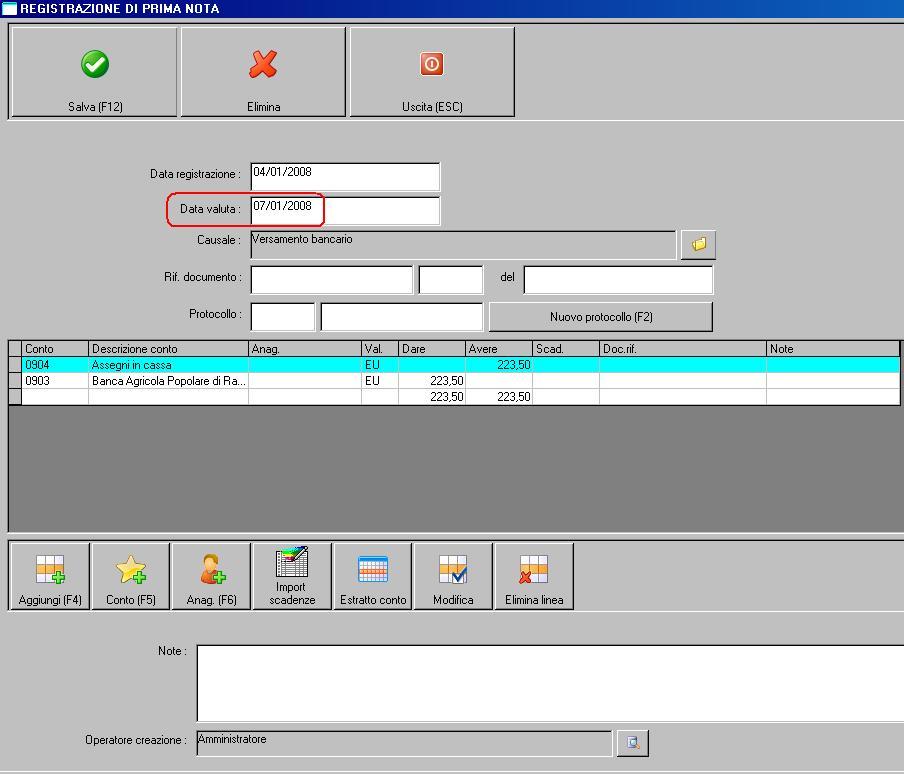Open Import scadenze tool
Viewport: 904px width, 774px height.
292,576
